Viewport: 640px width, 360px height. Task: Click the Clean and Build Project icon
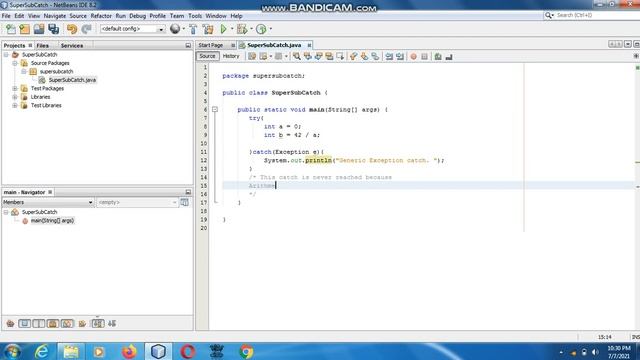coord(208,29)
